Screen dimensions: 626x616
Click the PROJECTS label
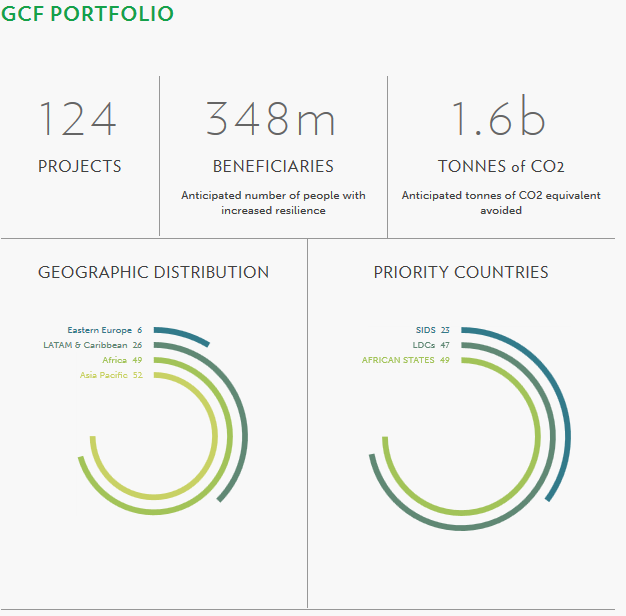[80, 167]
